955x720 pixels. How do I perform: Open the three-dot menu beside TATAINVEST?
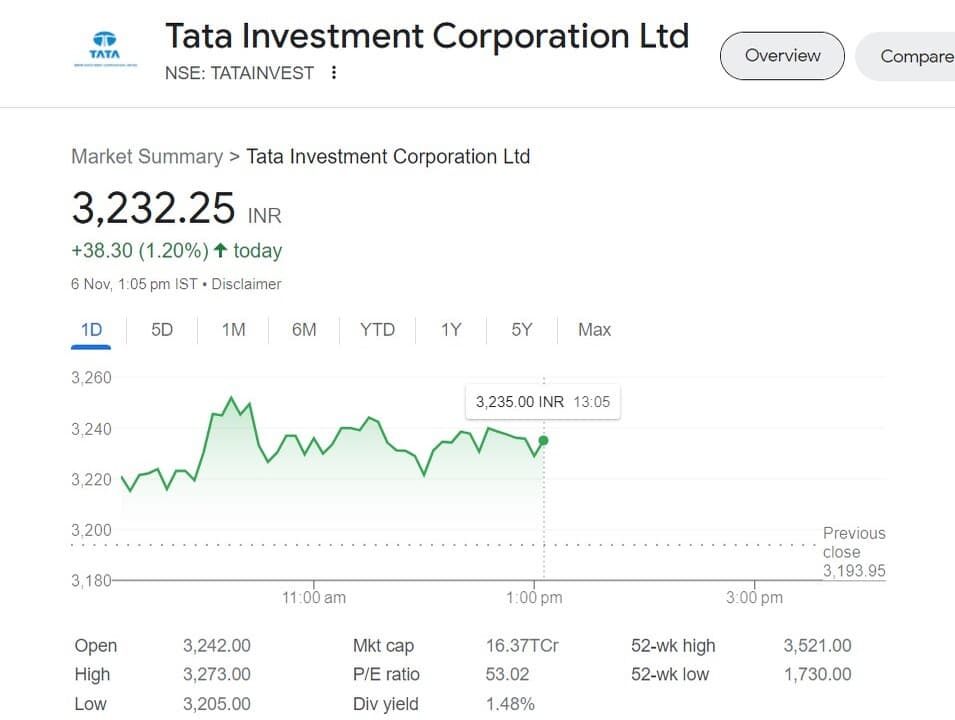click(x=333, y=73)
